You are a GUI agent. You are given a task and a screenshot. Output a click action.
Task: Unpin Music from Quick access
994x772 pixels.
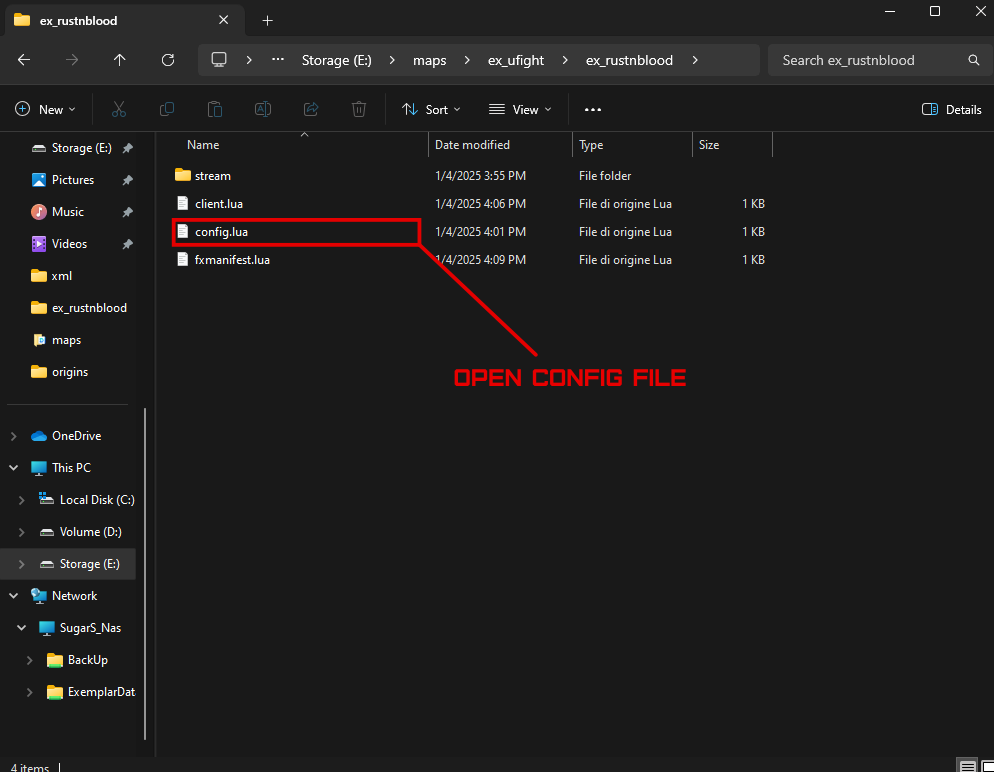(127, 212)
